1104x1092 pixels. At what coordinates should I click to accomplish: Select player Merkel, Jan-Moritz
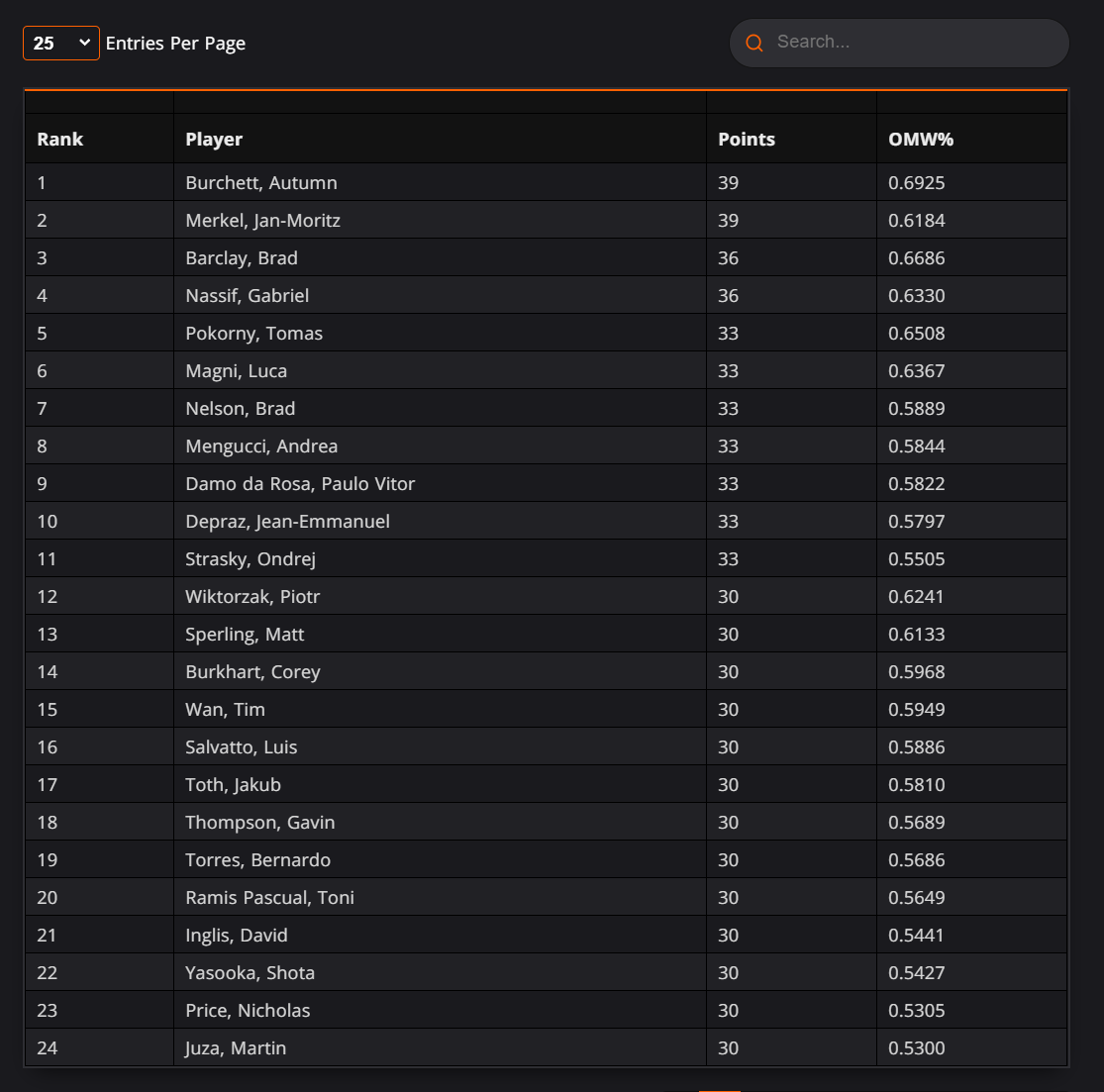(262, 221)
